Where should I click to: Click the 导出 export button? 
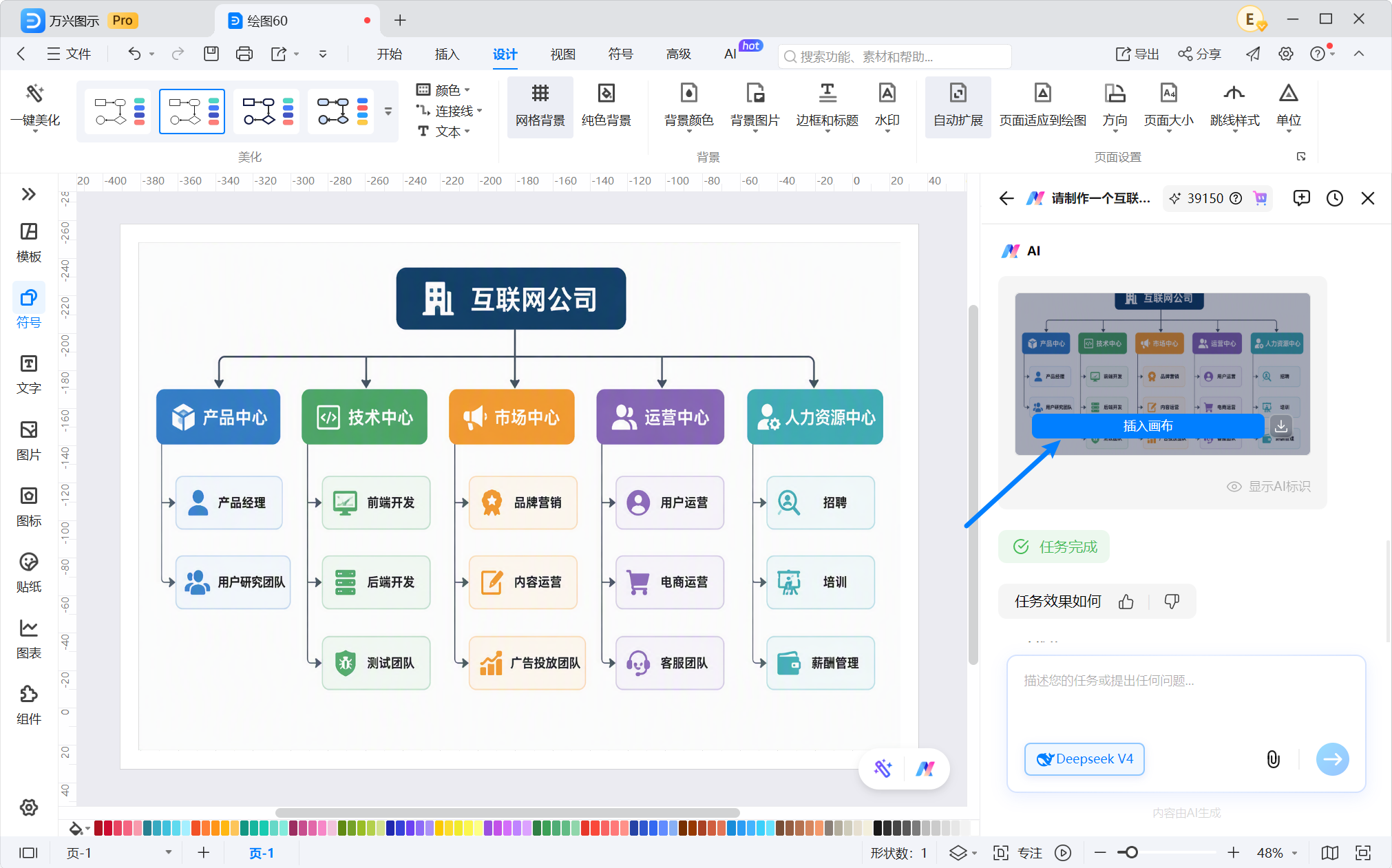pyautogui.click(x=1137, y=54)
